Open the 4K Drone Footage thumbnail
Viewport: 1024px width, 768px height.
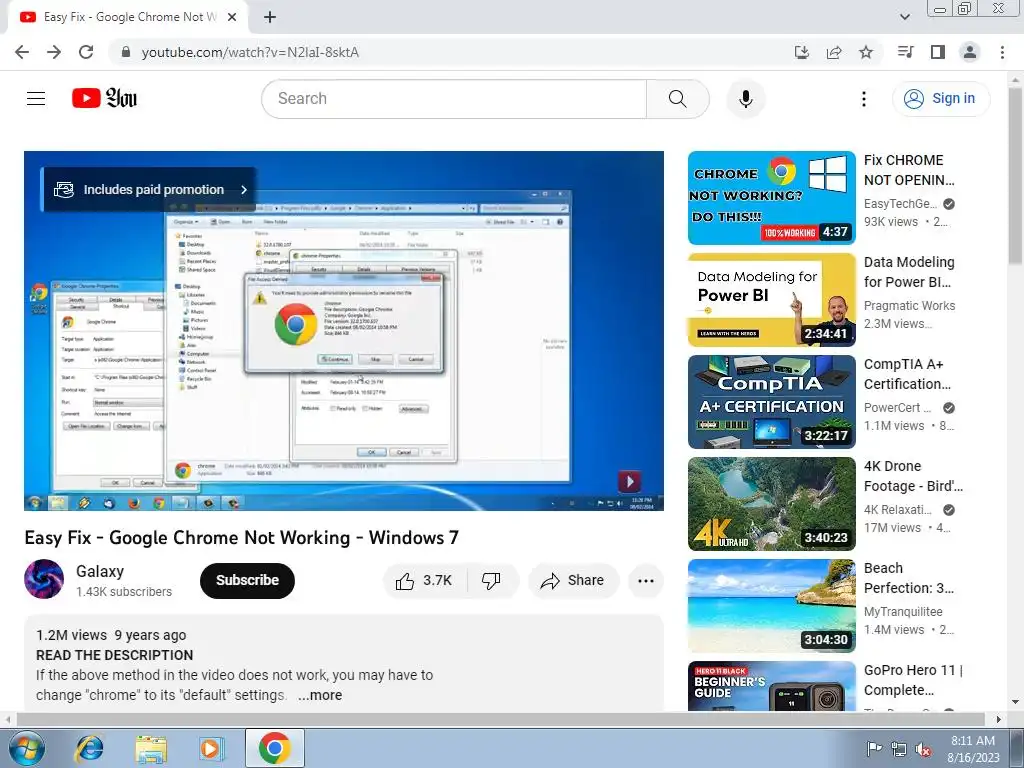click(771, 504)
